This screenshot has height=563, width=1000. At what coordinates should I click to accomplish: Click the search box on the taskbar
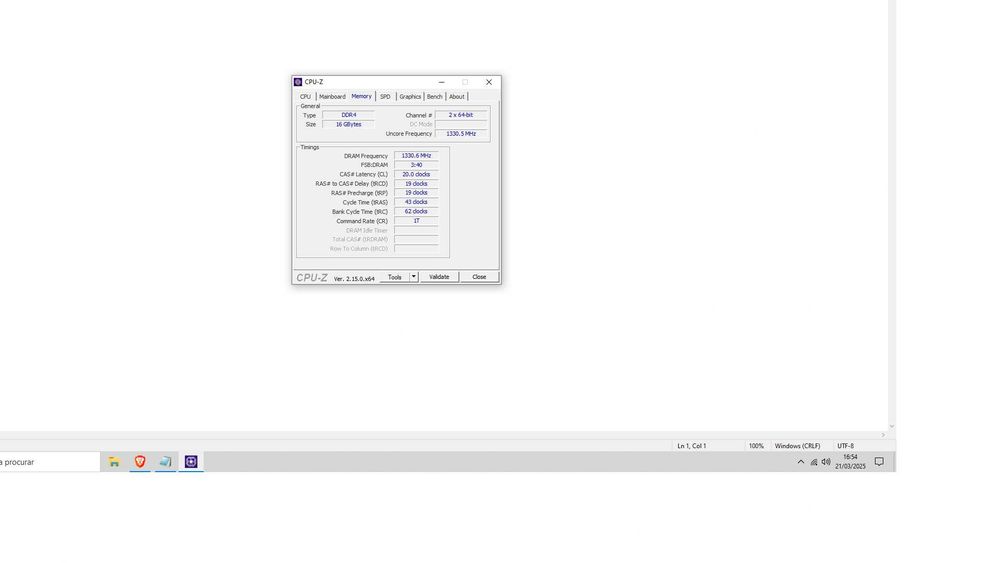pyautogui.click(x=50, y=462)
